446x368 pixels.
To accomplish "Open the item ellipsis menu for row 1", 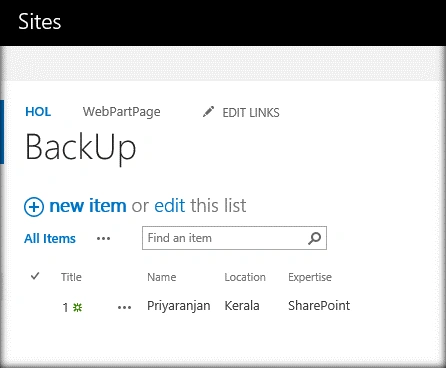I will coord(124,307).
